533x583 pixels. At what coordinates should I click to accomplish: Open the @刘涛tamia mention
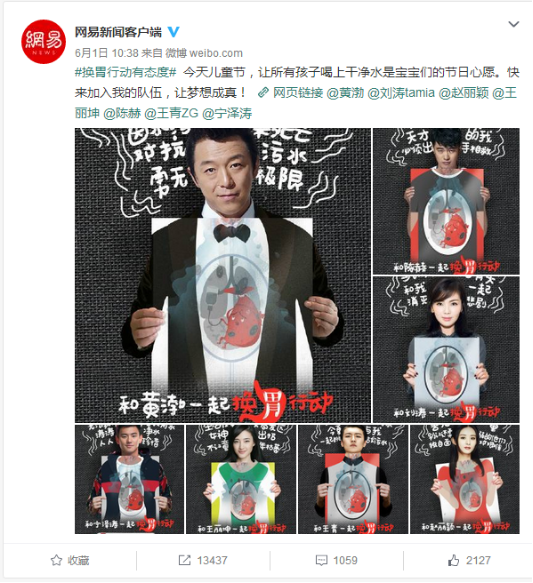point(401,92)
